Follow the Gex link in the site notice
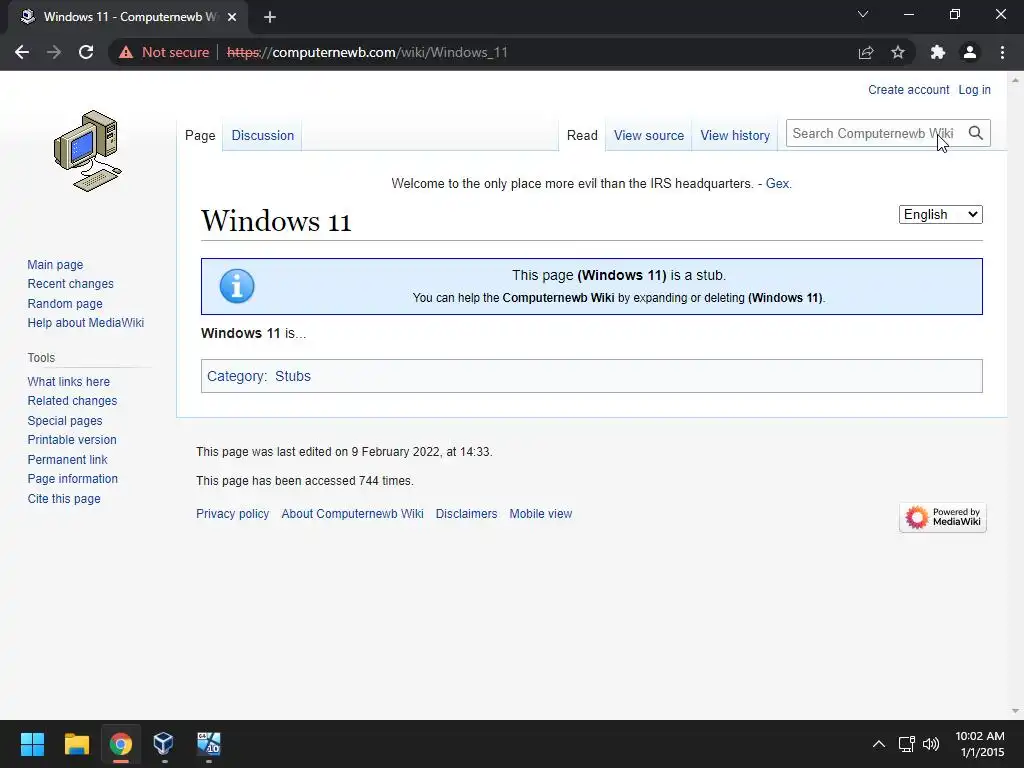The image size is (1024, 768). (x=777, y=184)
